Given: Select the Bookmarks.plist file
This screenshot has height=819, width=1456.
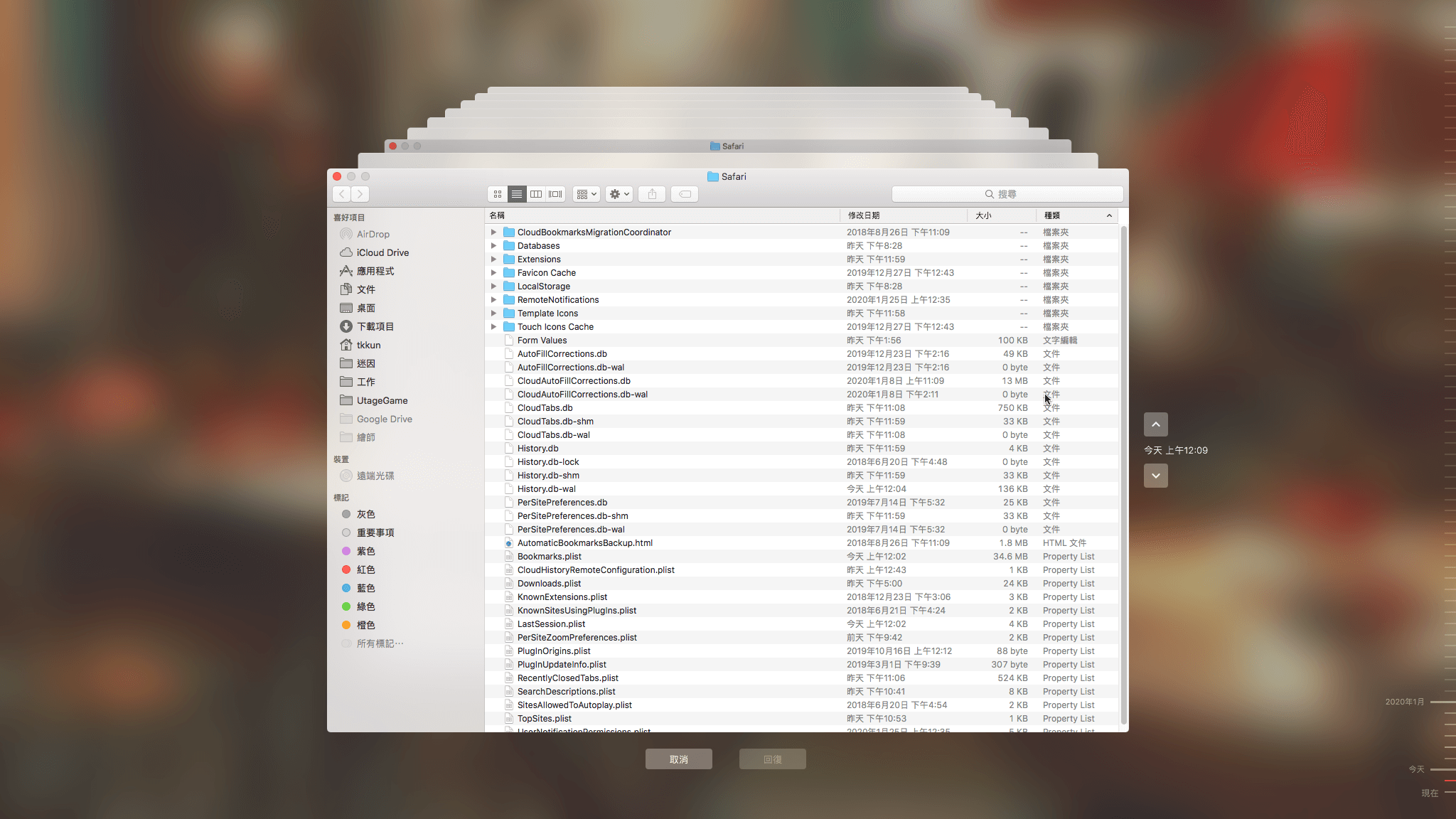Looking at the screenshot, I should (801, 557).
